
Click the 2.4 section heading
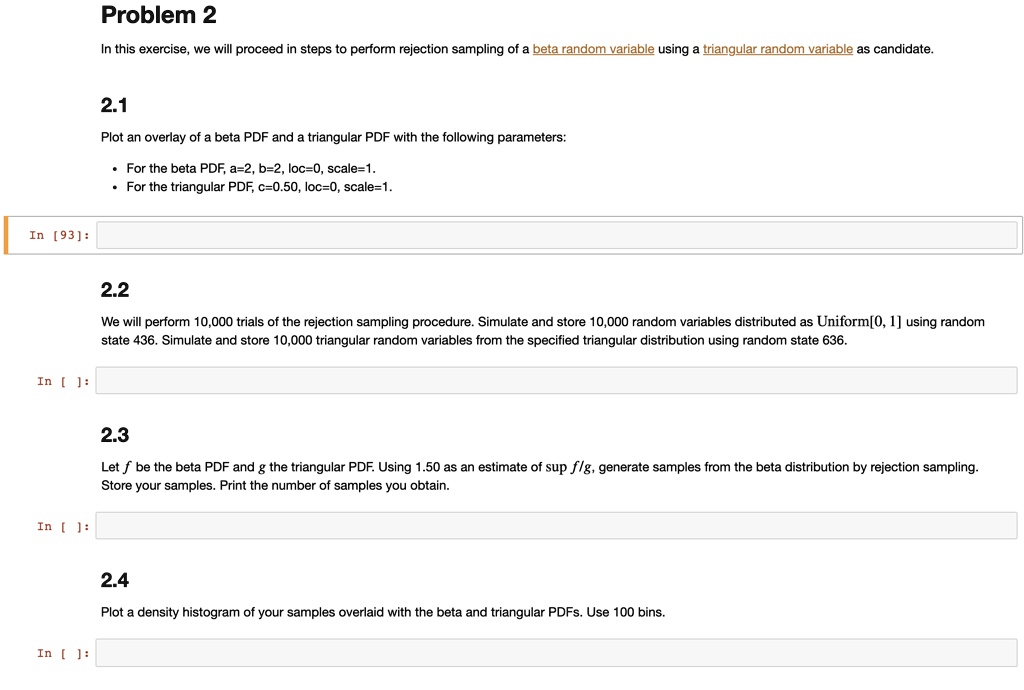pyautogui.click(x=113, y=579)
